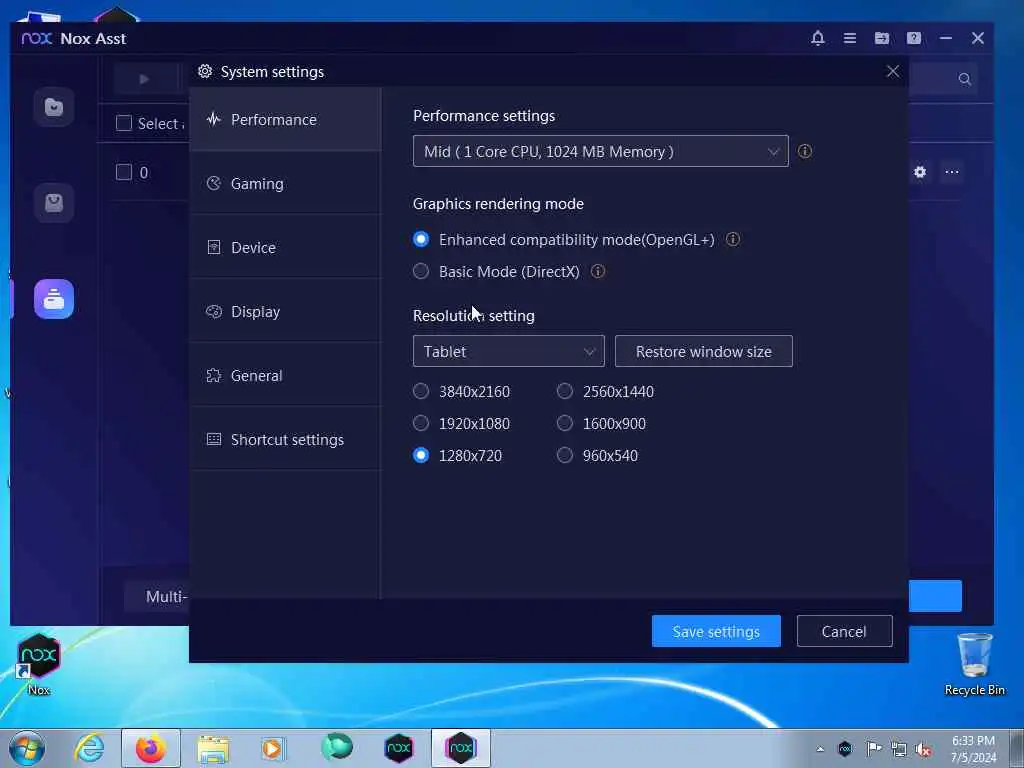Show info for Performance settings dropdown
1024x768 pixels.
[805, 152]
